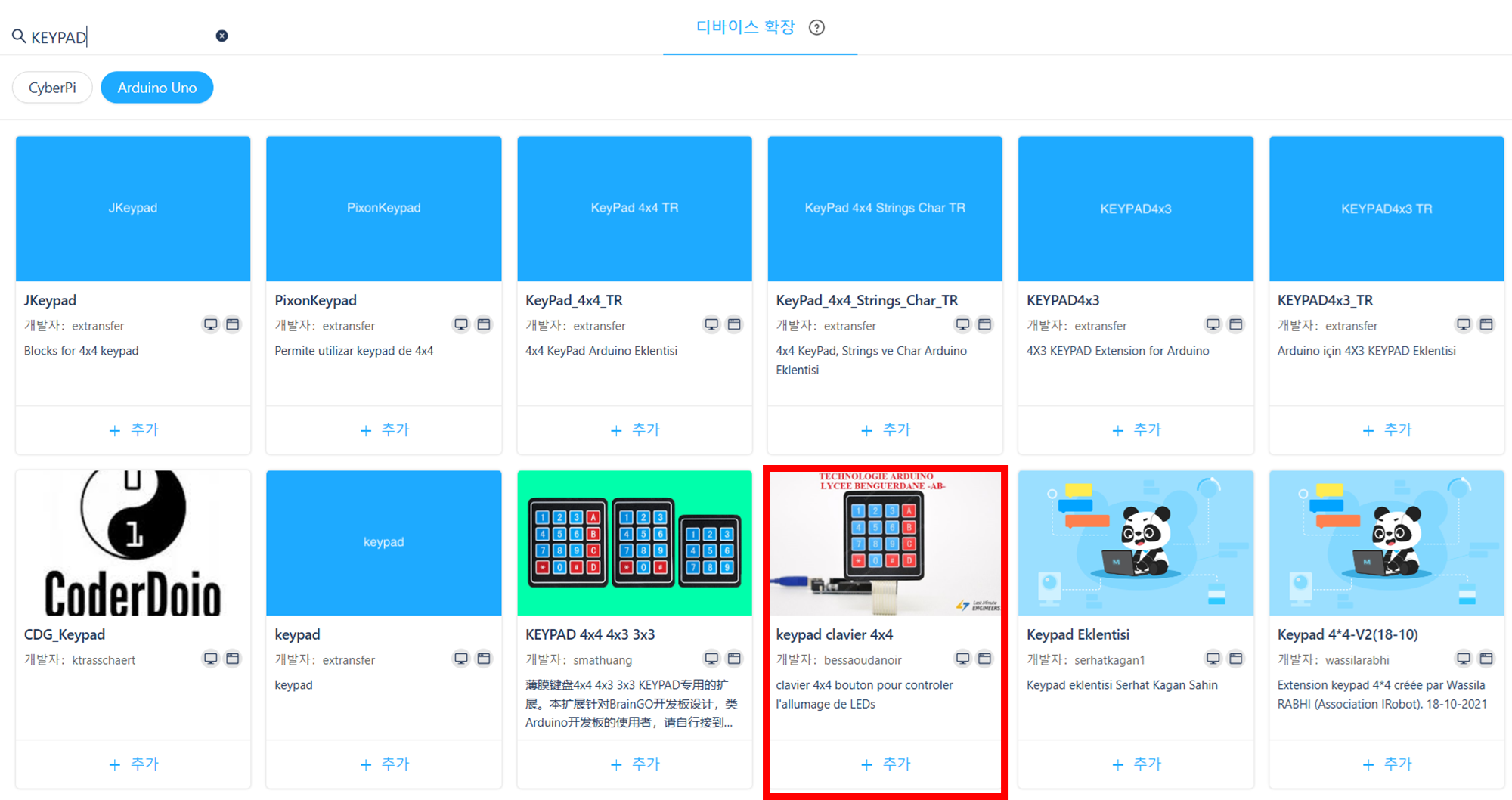This screenshot has width=1512, height=800.
Task: Add the Keypad 4*4-V2(18-10) extension
Action: (1387, 764)
